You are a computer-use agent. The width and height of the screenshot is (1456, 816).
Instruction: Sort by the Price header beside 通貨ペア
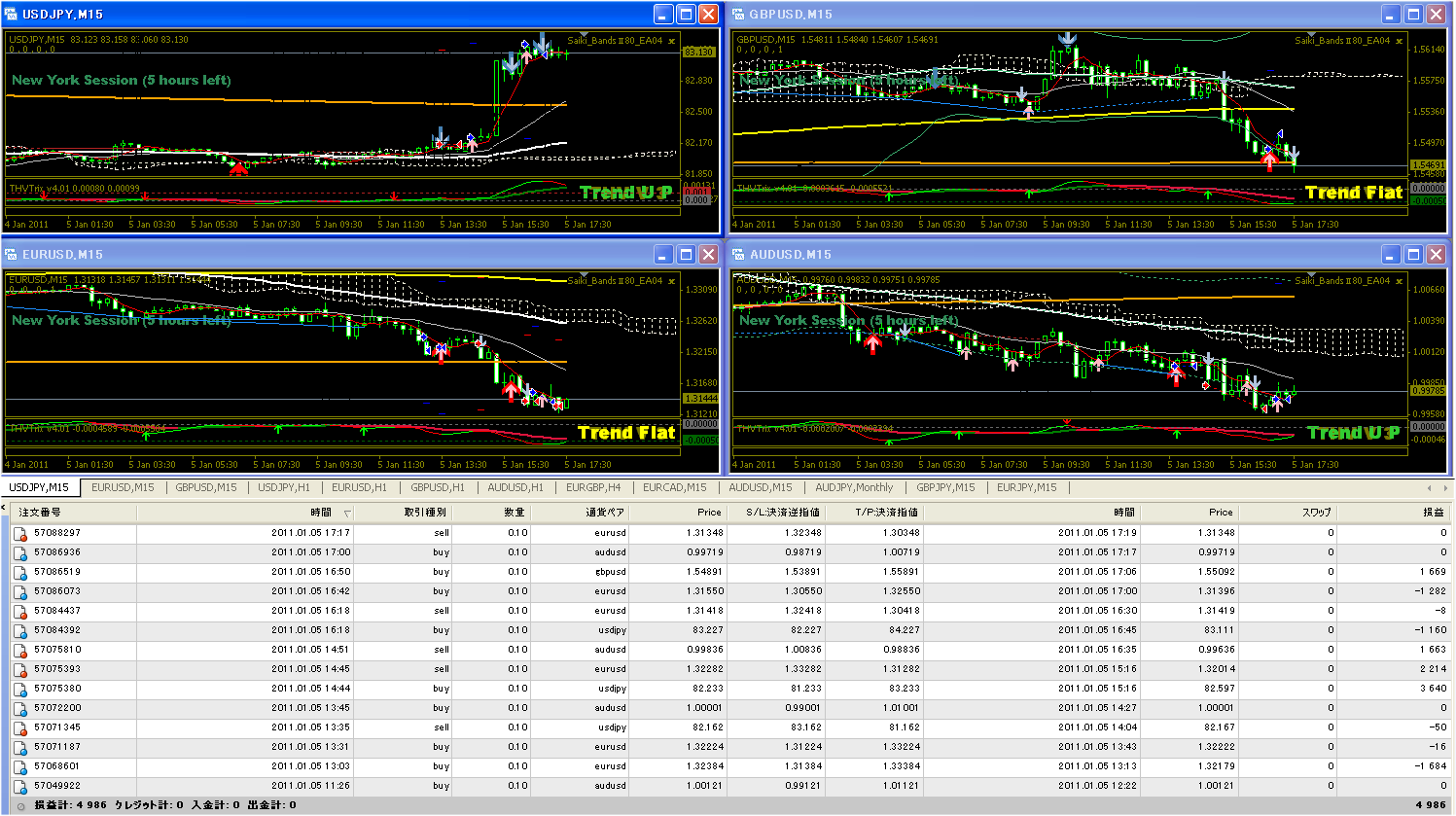point(678,513)
